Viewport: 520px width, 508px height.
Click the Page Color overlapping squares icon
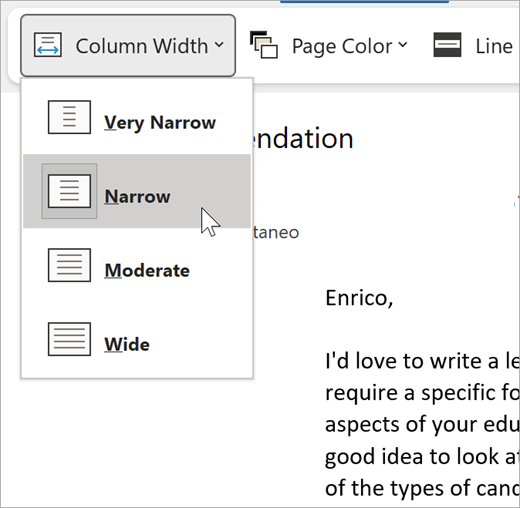coord(264,45)
